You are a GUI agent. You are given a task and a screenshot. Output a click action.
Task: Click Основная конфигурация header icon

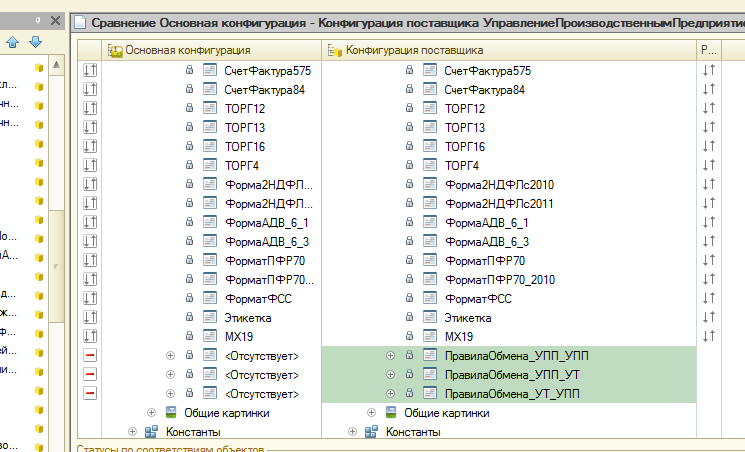pos(115,50)
